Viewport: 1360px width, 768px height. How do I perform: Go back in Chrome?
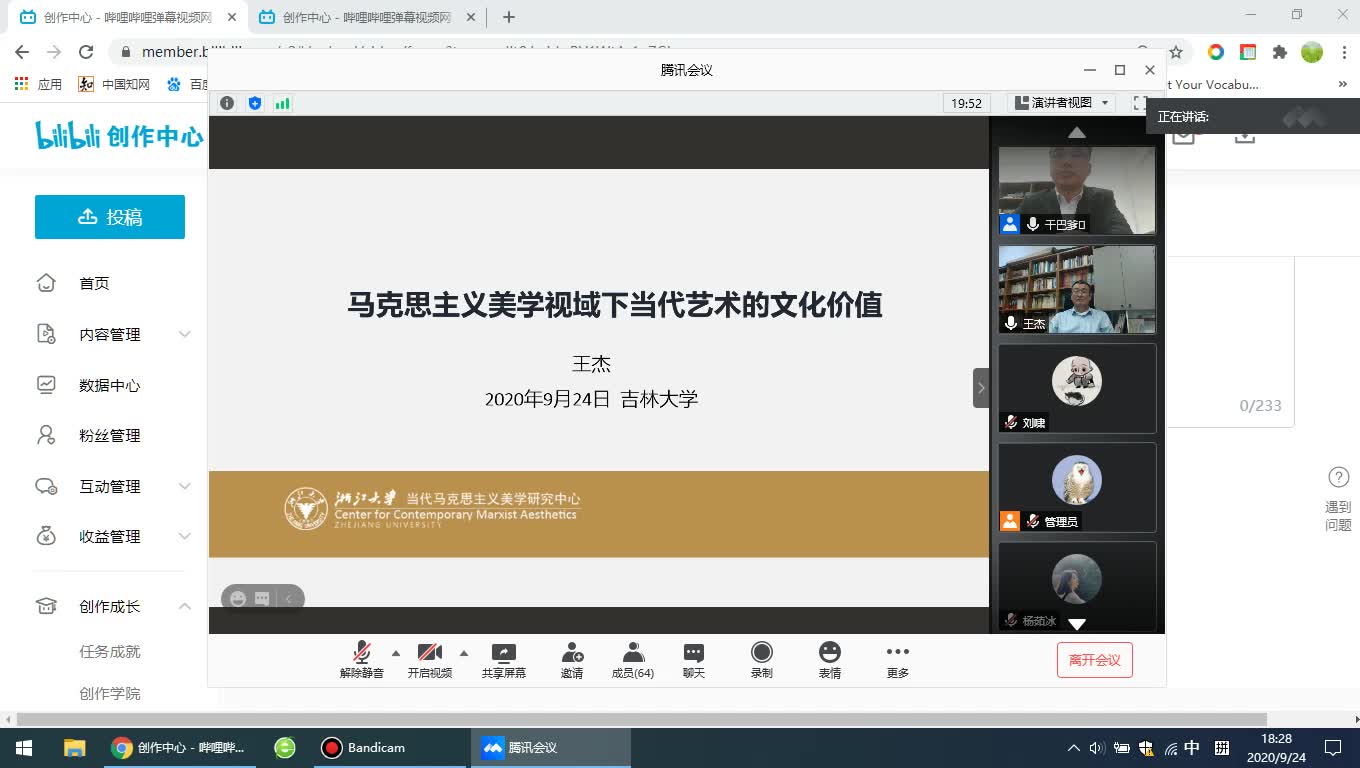22,52
